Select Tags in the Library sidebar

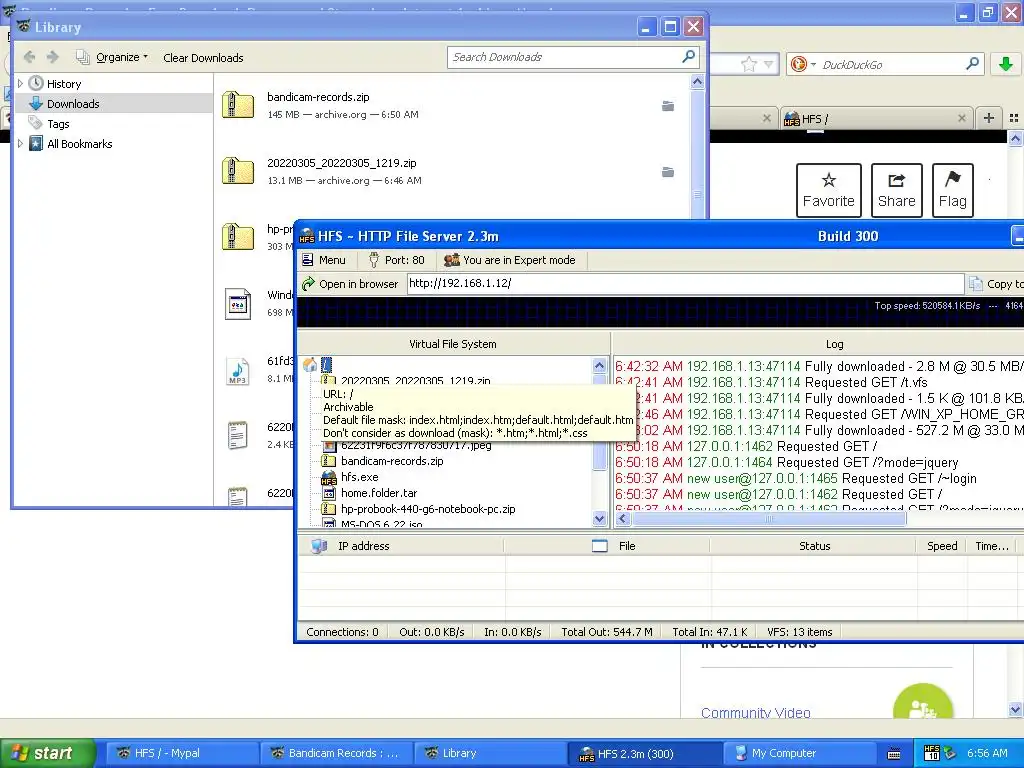coord(58,124)
